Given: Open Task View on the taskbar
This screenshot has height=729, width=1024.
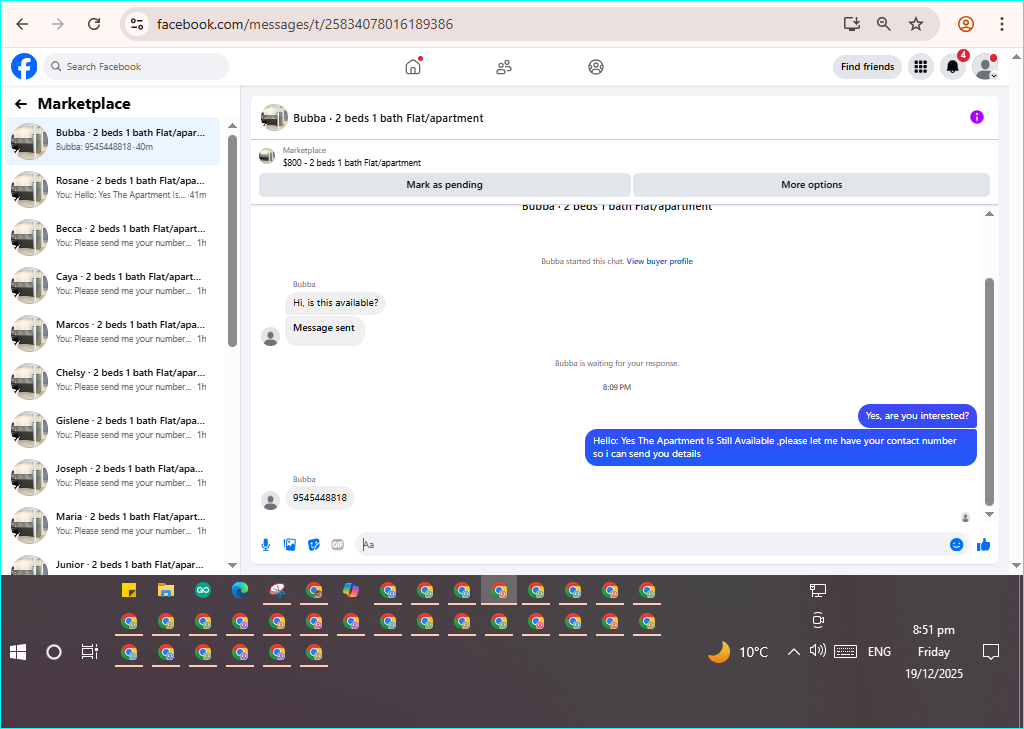Looking at the screenshot, I should (89, 652).
